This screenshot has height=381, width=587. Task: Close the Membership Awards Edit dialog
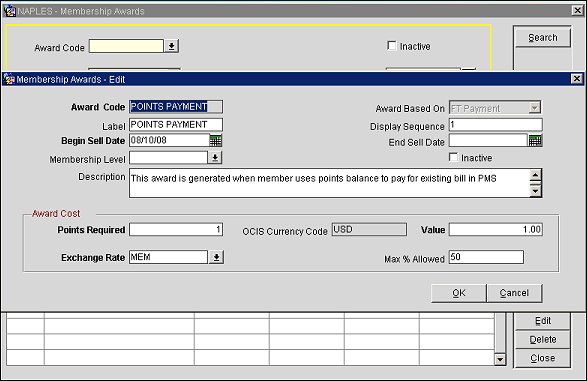point(577,79)
